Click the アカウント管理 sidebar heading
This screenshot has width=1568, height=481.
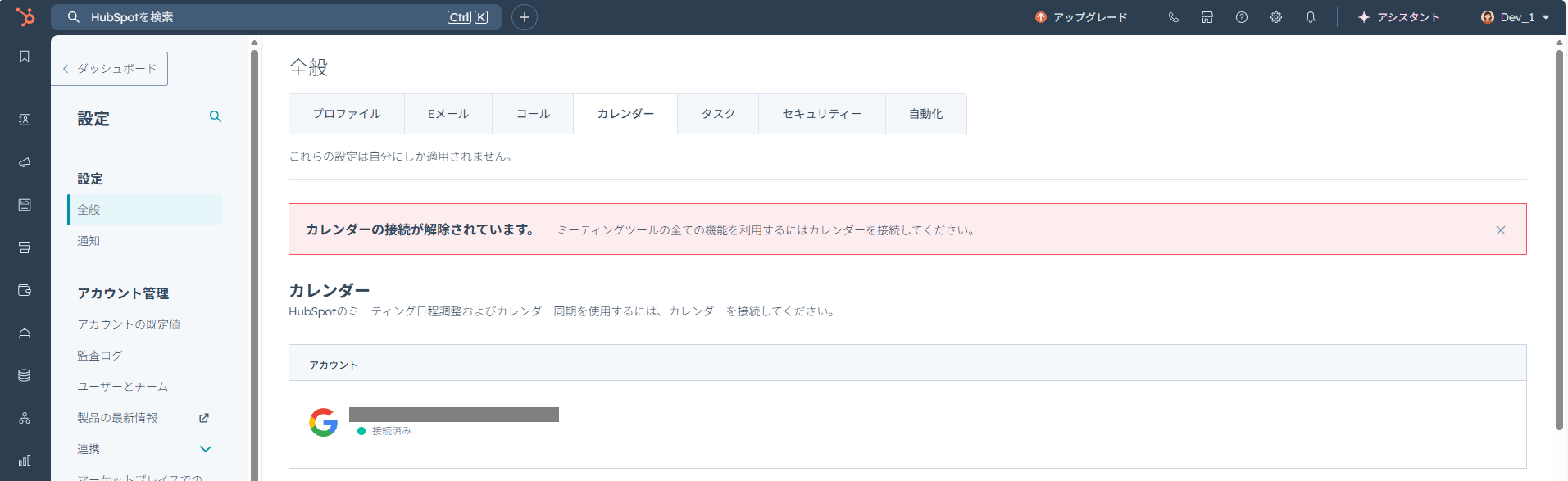click(x=123, y=293)
